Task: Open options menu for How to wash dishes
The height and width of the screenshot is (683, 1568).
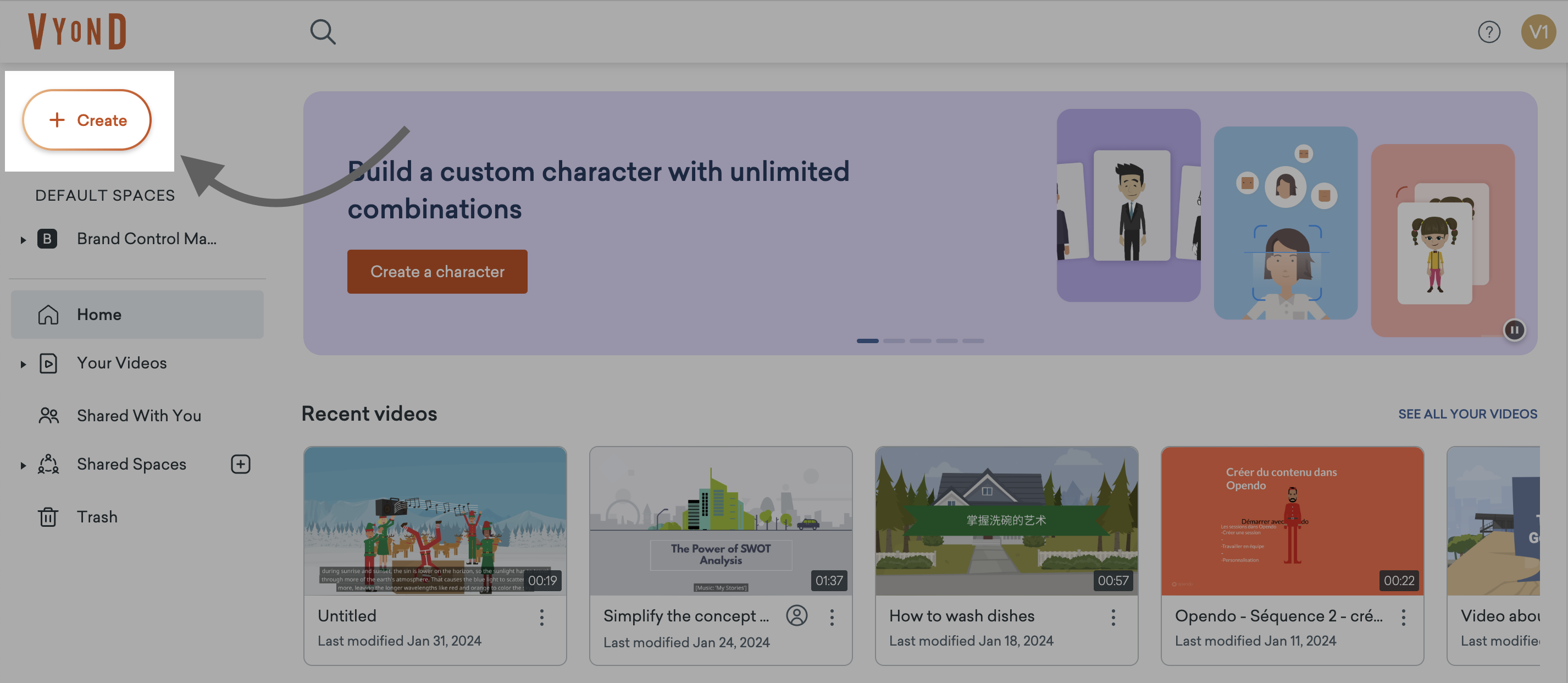Action: click(x=1113, y=616)
